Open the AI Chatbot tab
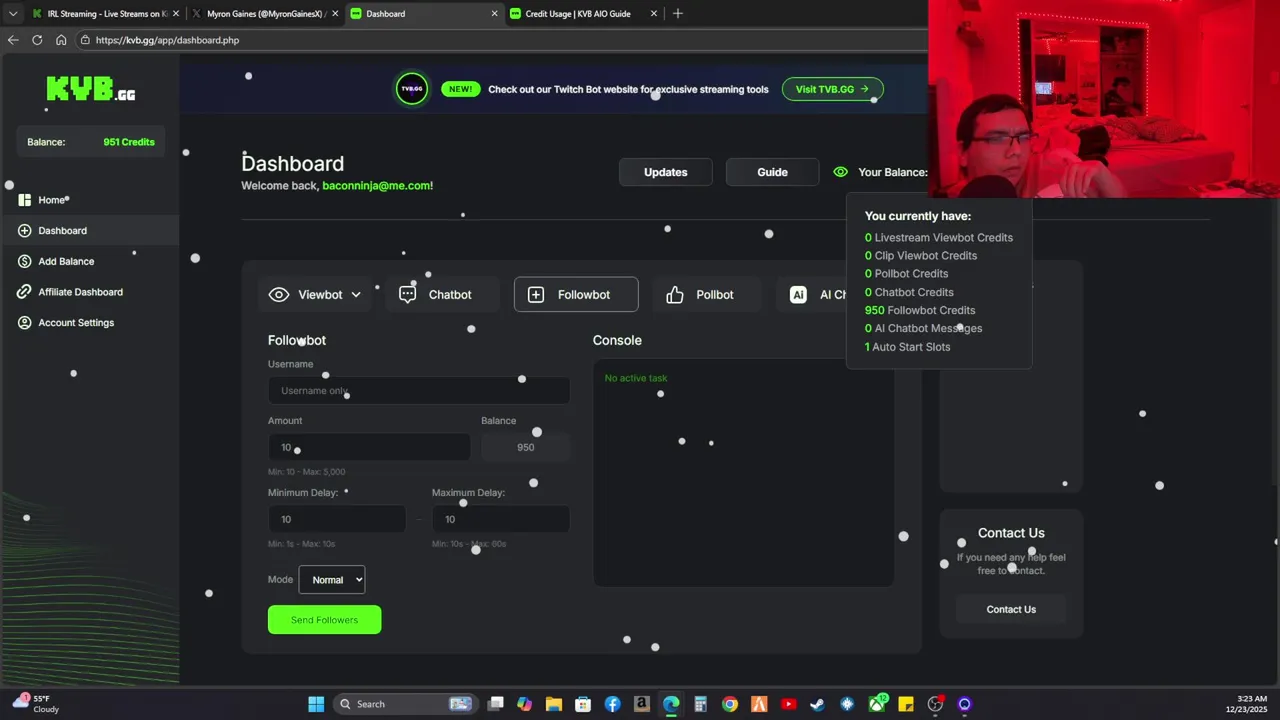This screenshot has width=1280, height=720. point(820,295)
